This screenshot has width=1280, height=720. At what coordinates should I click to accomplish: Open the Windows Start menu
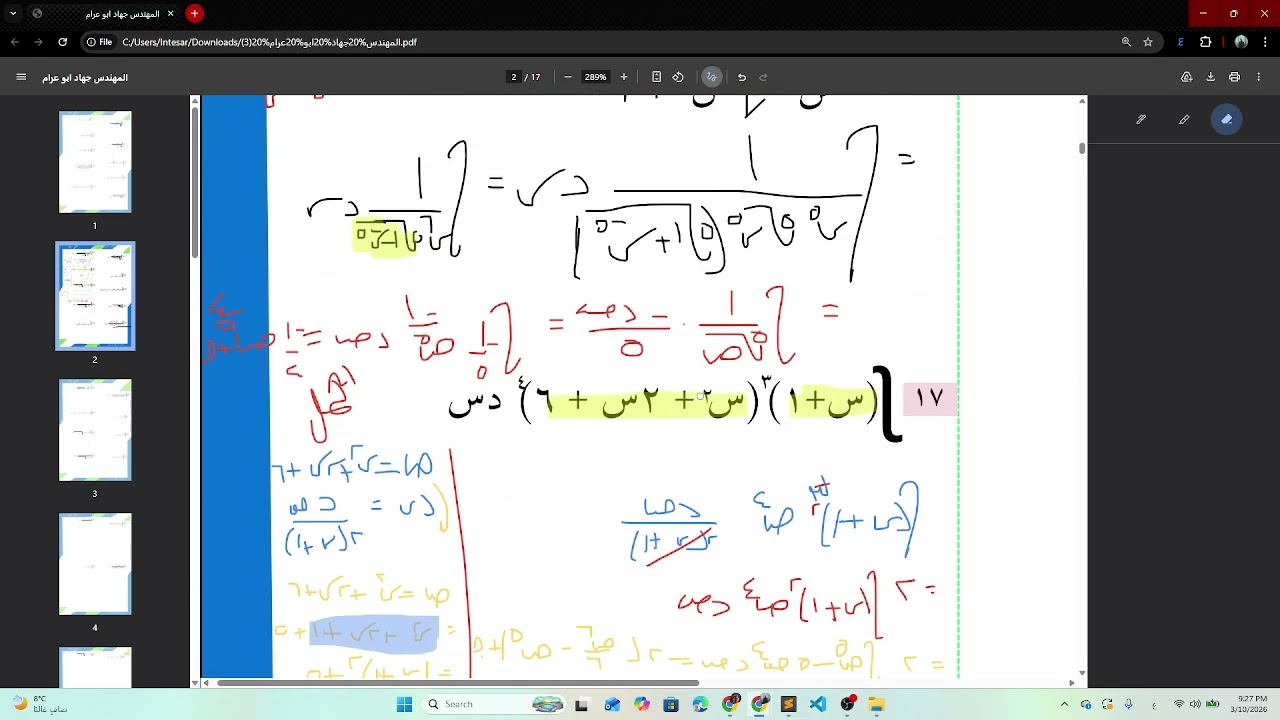(x=404, y=704)
